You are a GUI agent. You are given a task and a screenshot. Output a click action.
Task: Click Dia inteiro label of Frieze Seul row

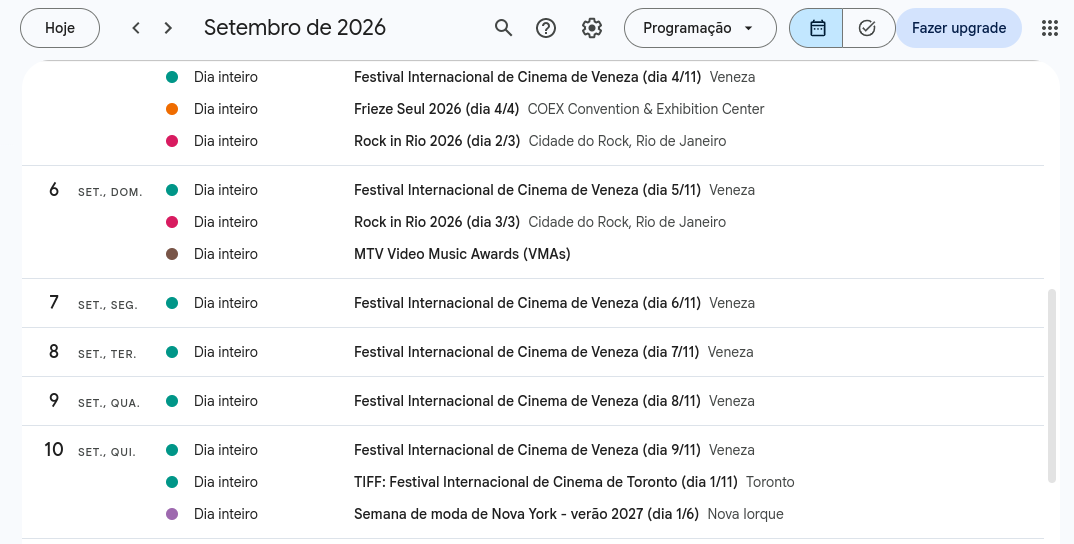[x=225, y=109]
